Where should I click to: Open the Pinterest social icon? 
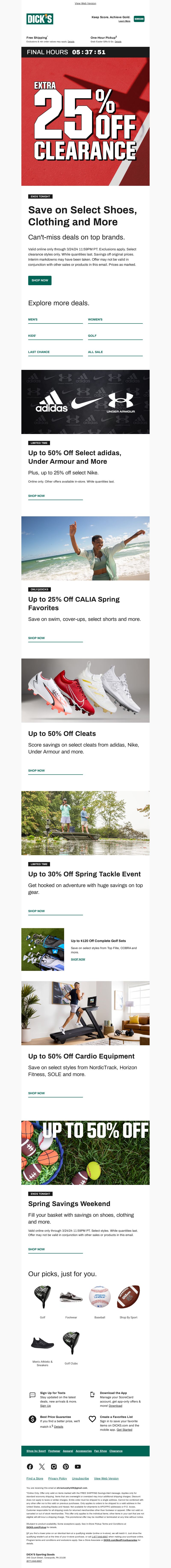click(x=66, y=1466)
